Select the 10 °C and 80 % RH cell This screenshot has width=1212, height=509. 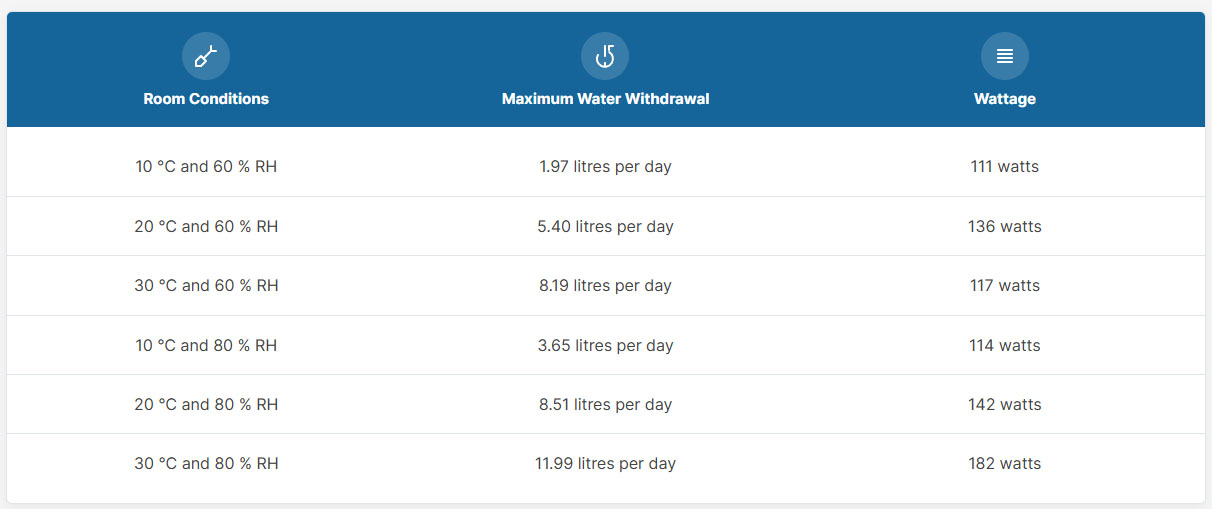click(x=206, y=346)
